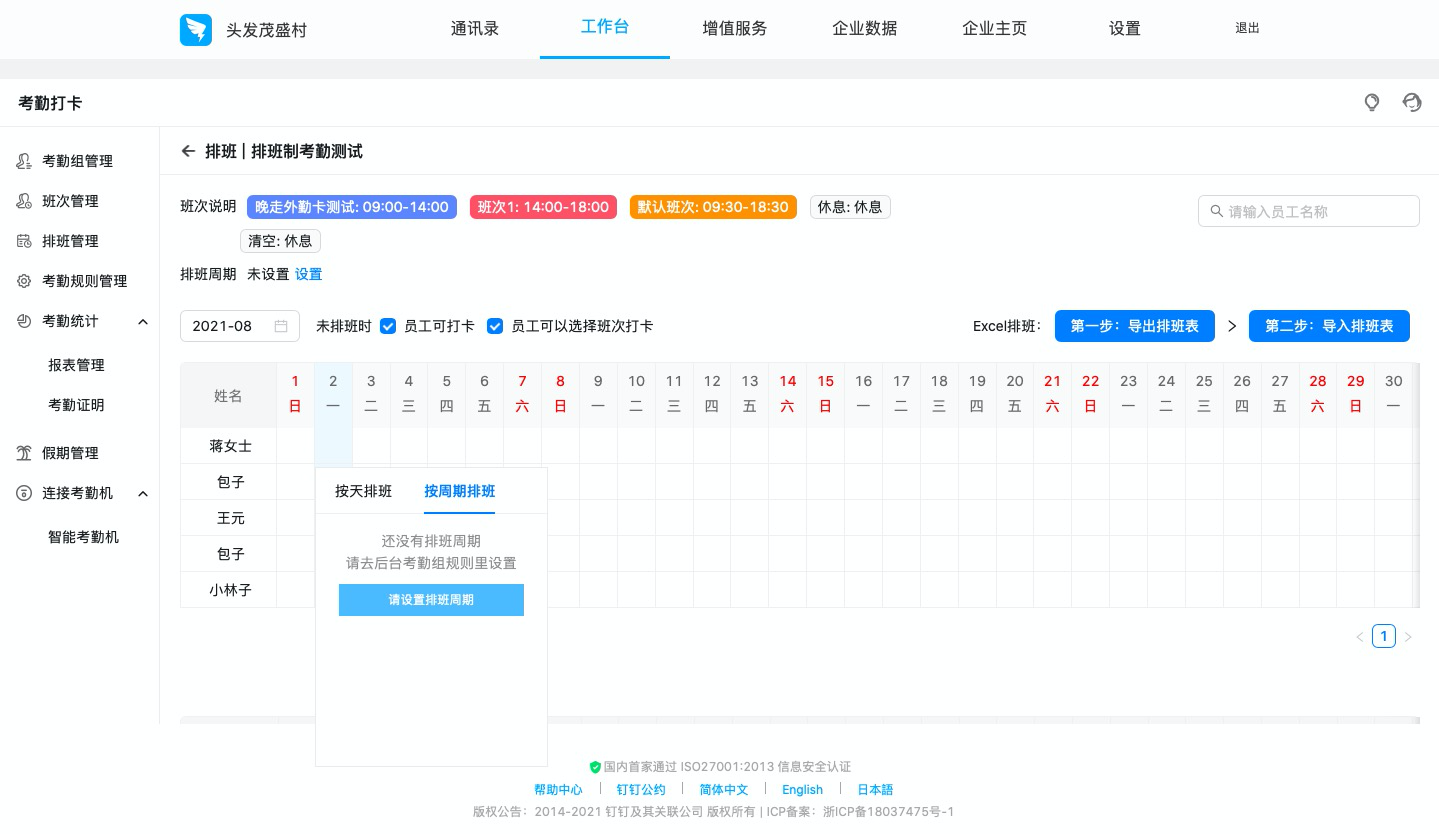The width and height of the screenshot is (1439, 834).
Task: Open the 增值服务 navigation tab
Action: [734, 28]
